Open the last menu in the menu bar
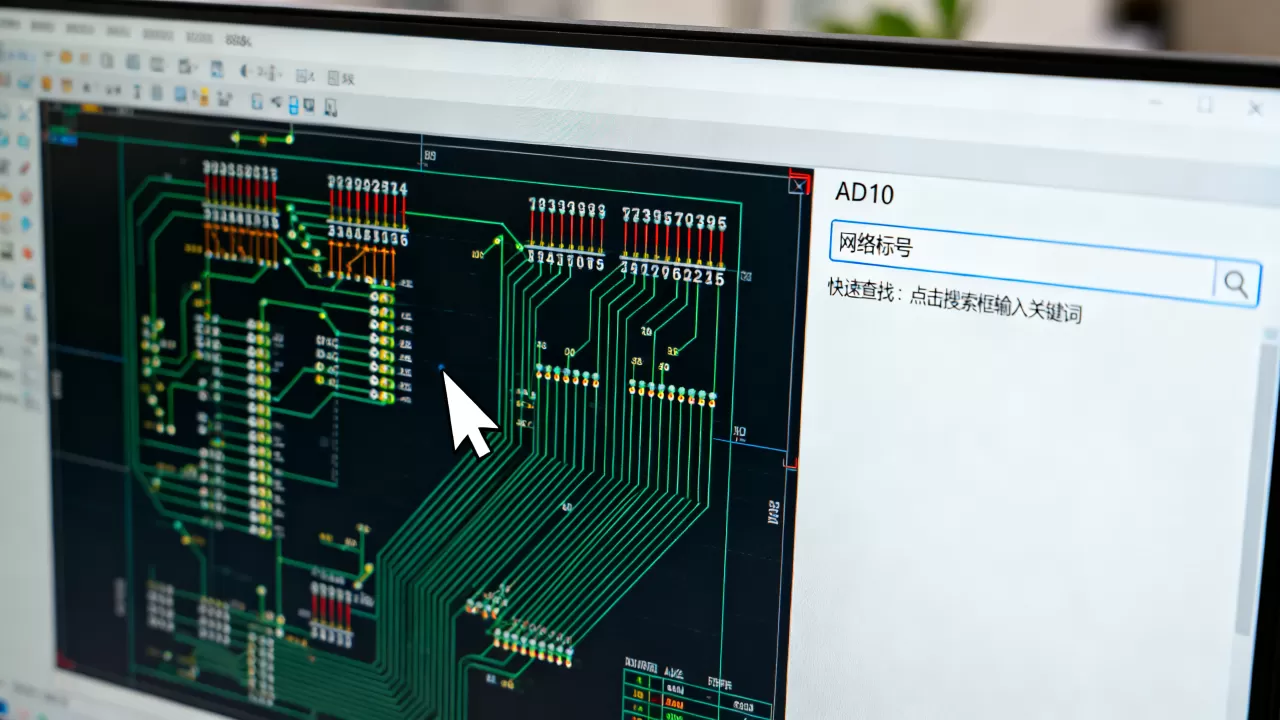 238,41
